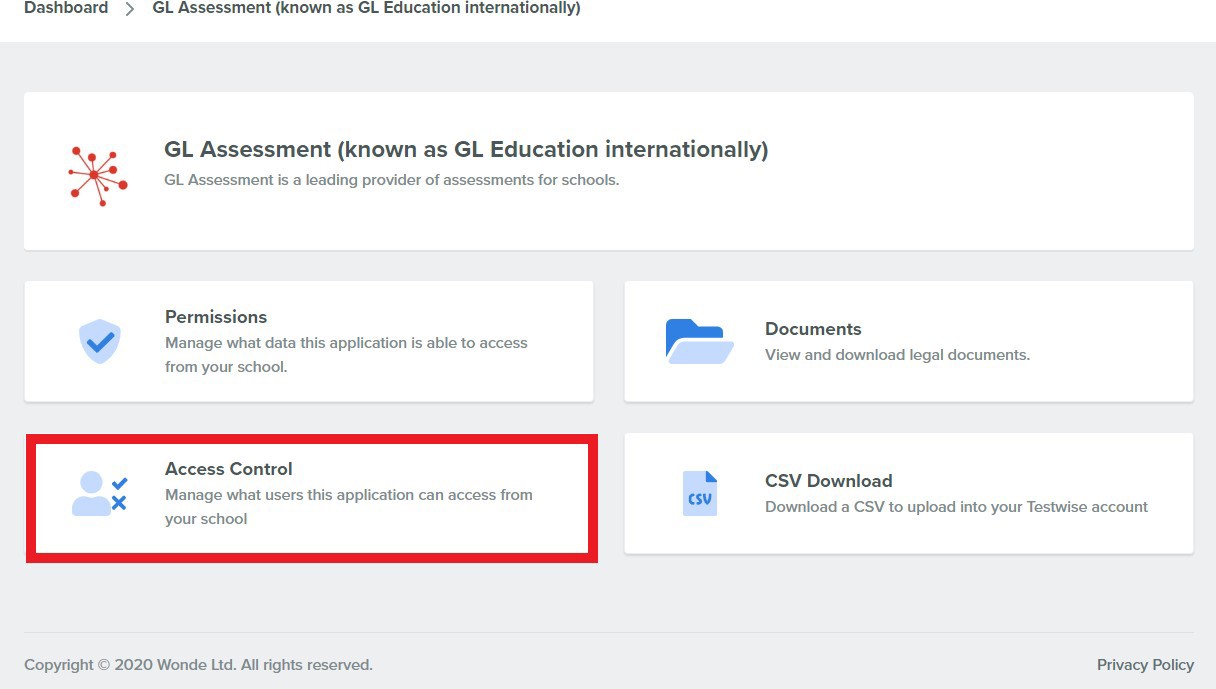
Task: Click the GL Assessment main heading
Action: (466, 149)
